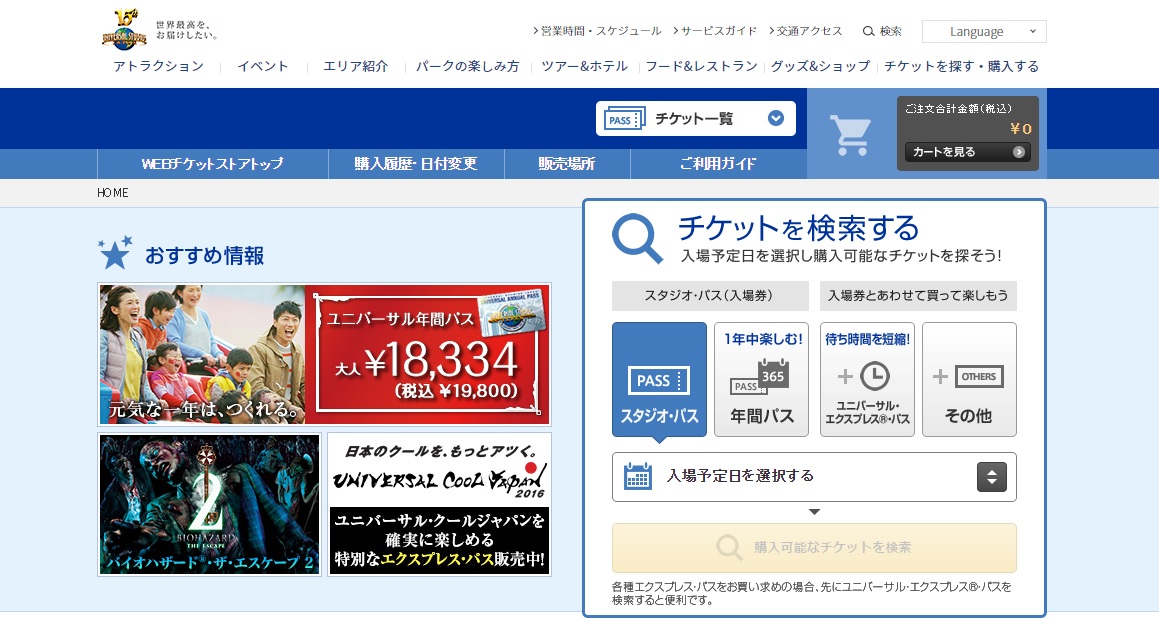The width and height of the screenshot is (1159, 619).
Task: Open the shopping cart icon
Action: tap(849, 135)
